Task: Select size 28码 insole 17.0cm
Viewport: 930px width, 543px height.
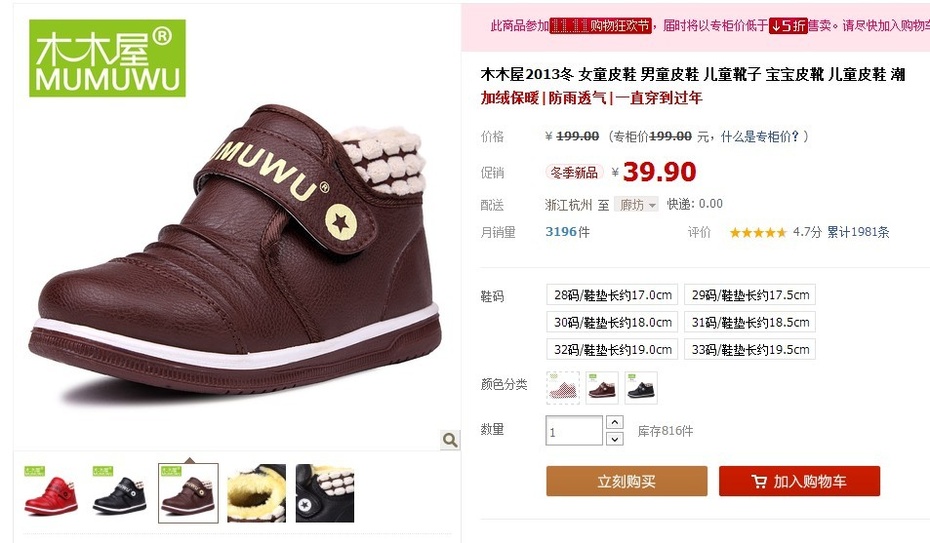Action: click(612, 295)
